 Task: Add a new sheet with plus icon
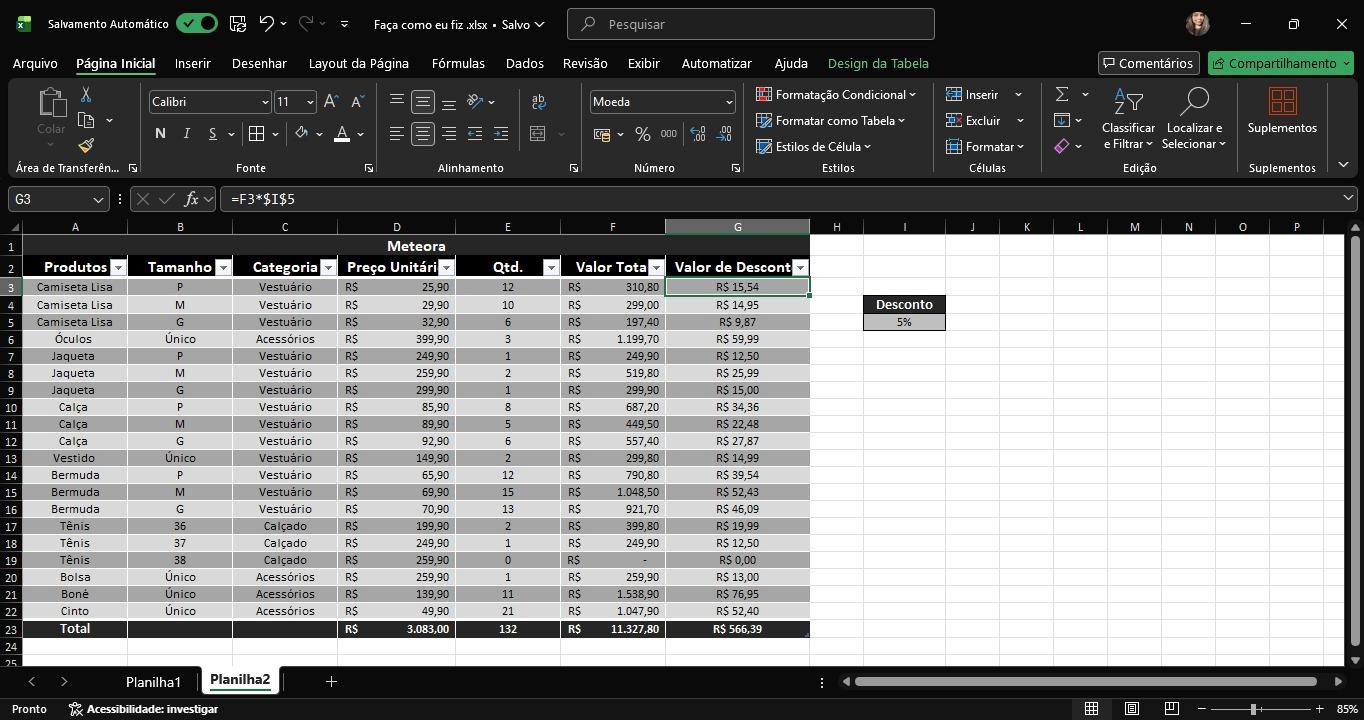coord(331,682)
